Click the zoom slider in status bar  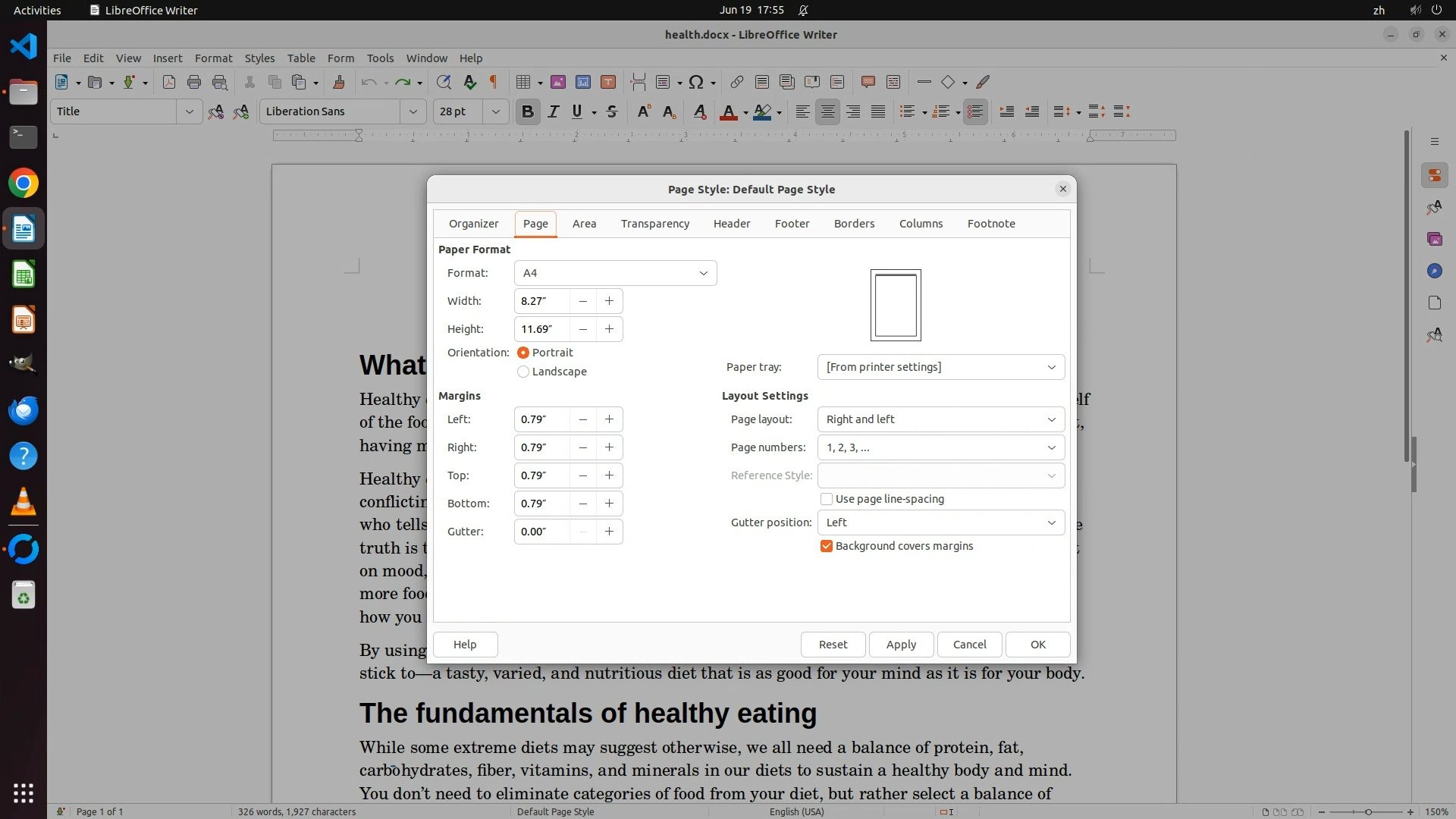point(1367,812)
